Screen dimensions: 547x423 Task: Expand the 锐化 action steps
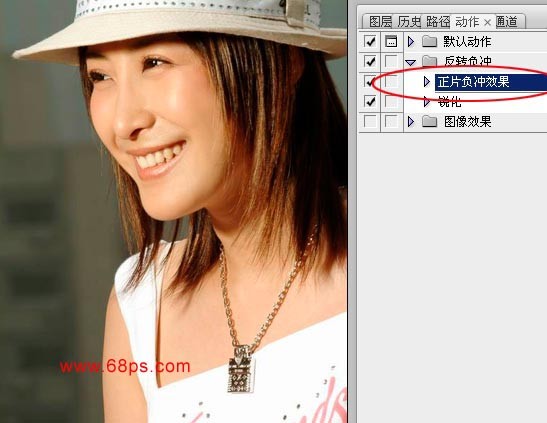[x=427, y=101]
